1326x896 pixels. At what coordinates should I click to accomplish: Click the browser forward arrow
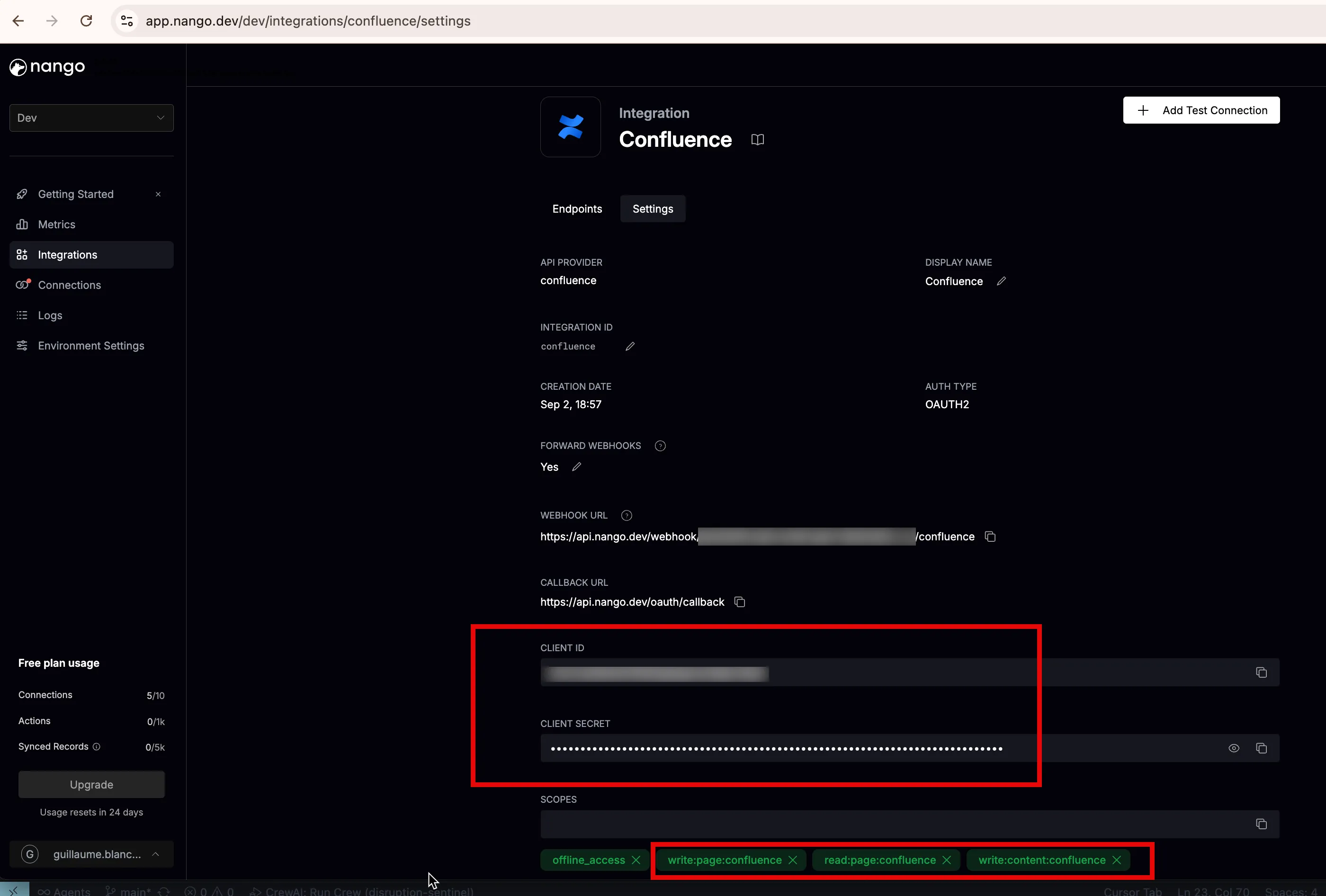click(x=52, y=21)
